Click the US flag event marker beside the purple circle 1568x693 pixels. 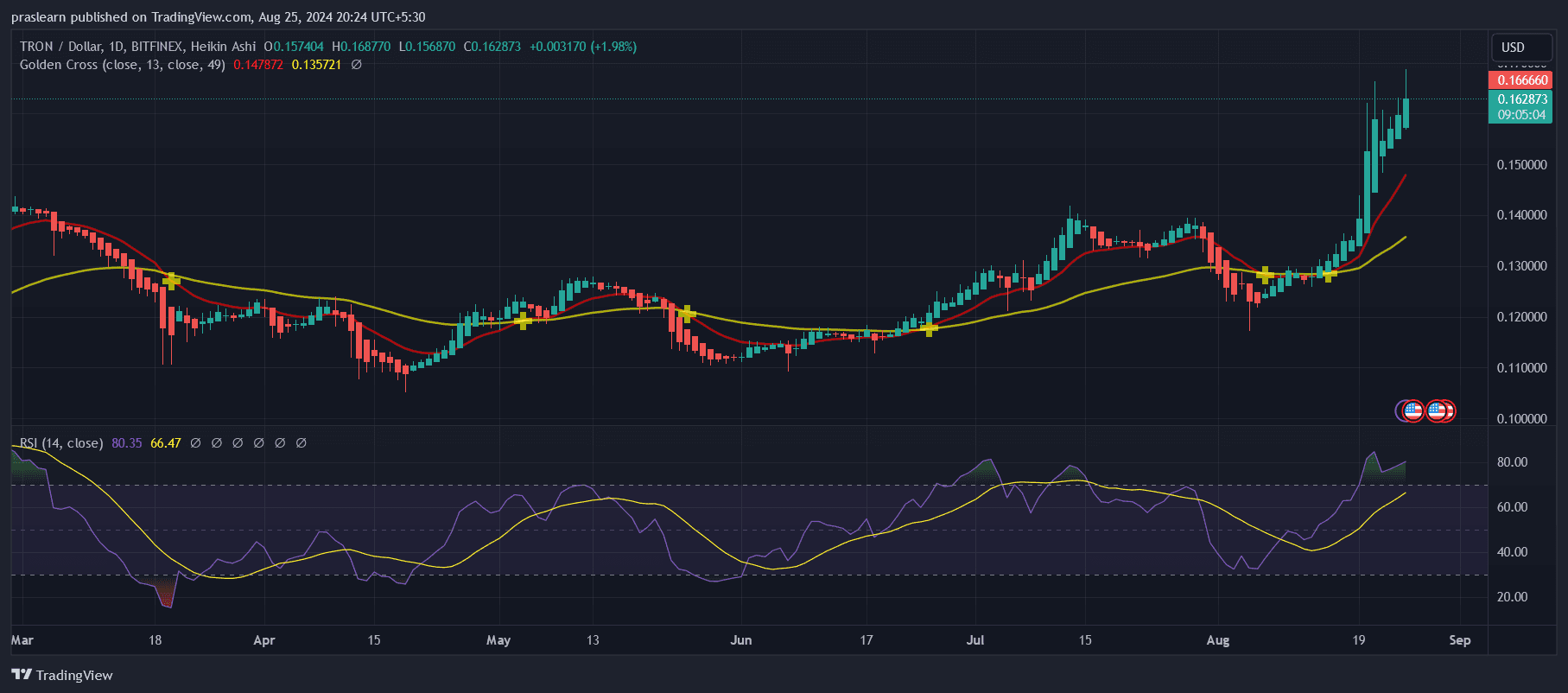coord(1412,411)
